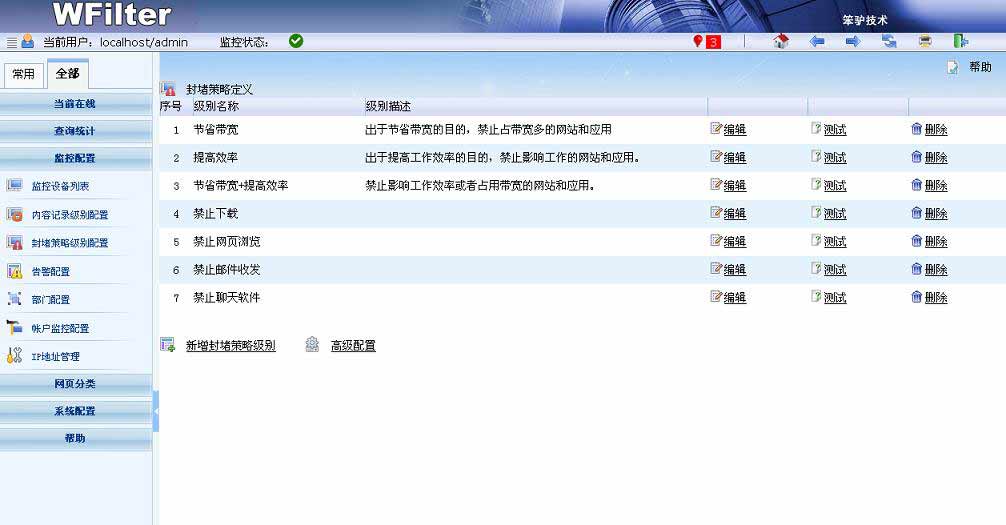Log out using the green exit icon
Screen dimensions: 1006x525
pyautogui.click(x=960, y=41)
